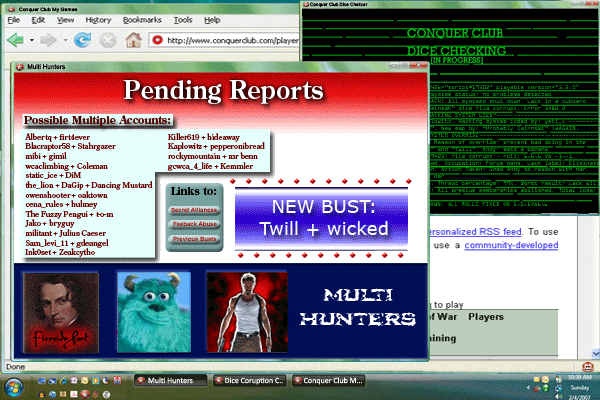The image size is (600, 400).
Task: Click the Dice Checker window title icon
Action: [306, 5]
